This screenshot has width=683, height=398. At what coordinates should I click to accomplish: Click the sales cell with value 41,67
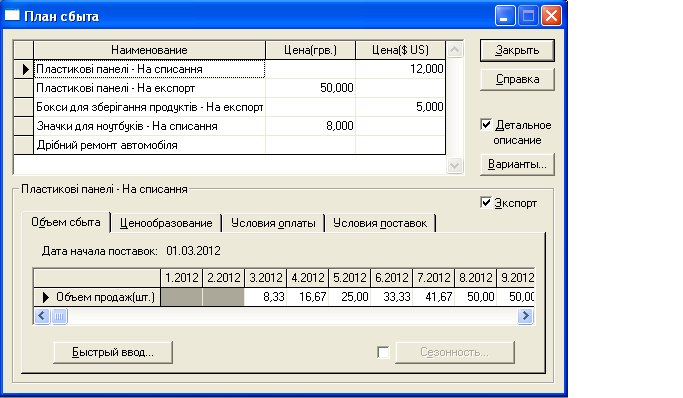pyautogui.click(x=433, y=297)
